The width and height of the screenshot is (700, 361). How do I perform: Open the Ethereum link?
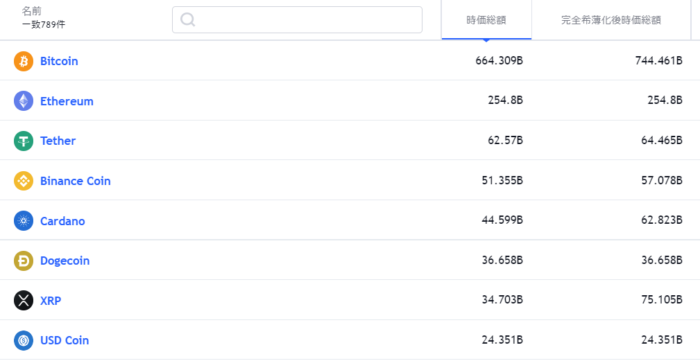click(x=67, y=101)
